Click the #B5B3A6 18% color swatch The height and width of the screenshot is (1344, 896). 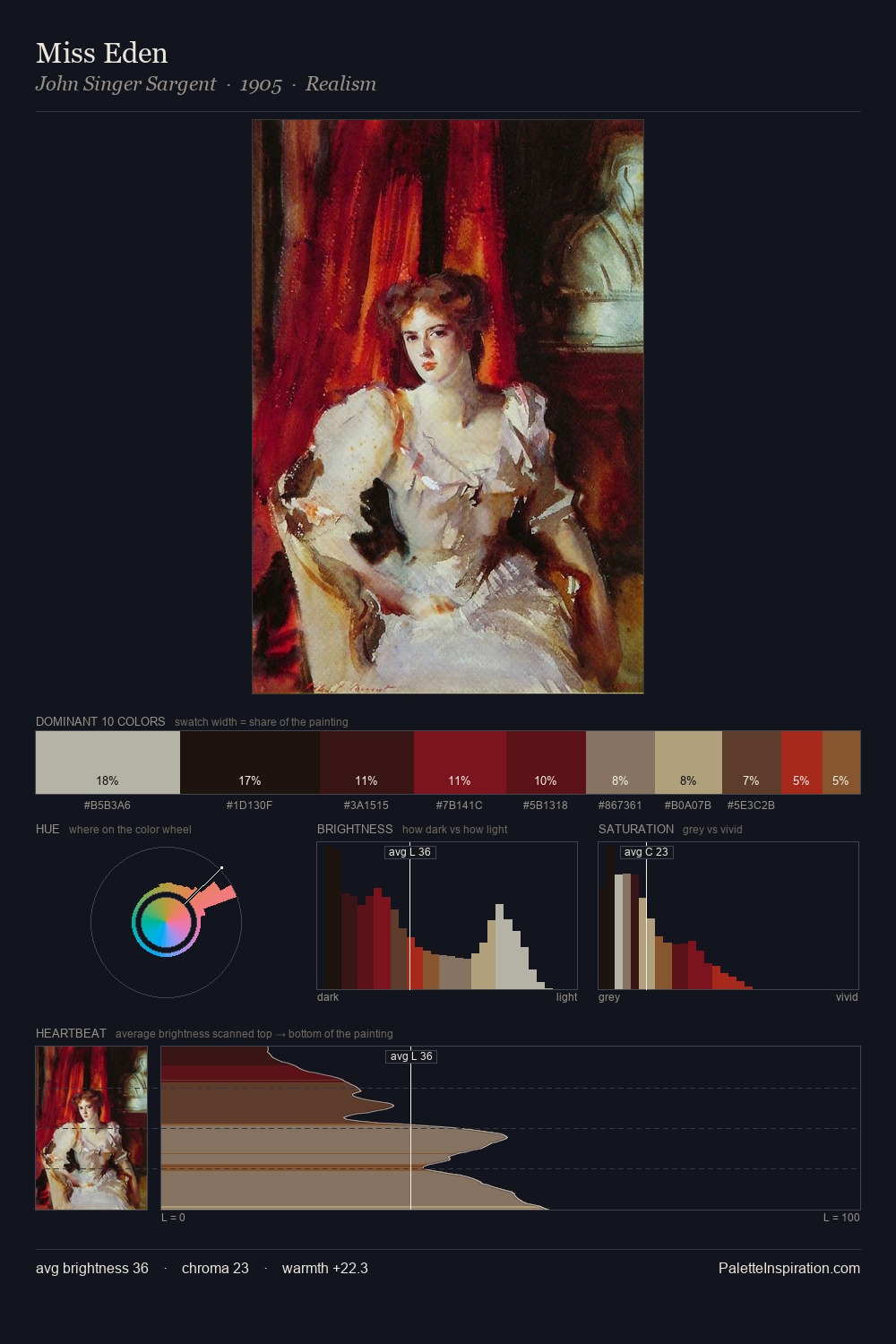pos(108,762)
